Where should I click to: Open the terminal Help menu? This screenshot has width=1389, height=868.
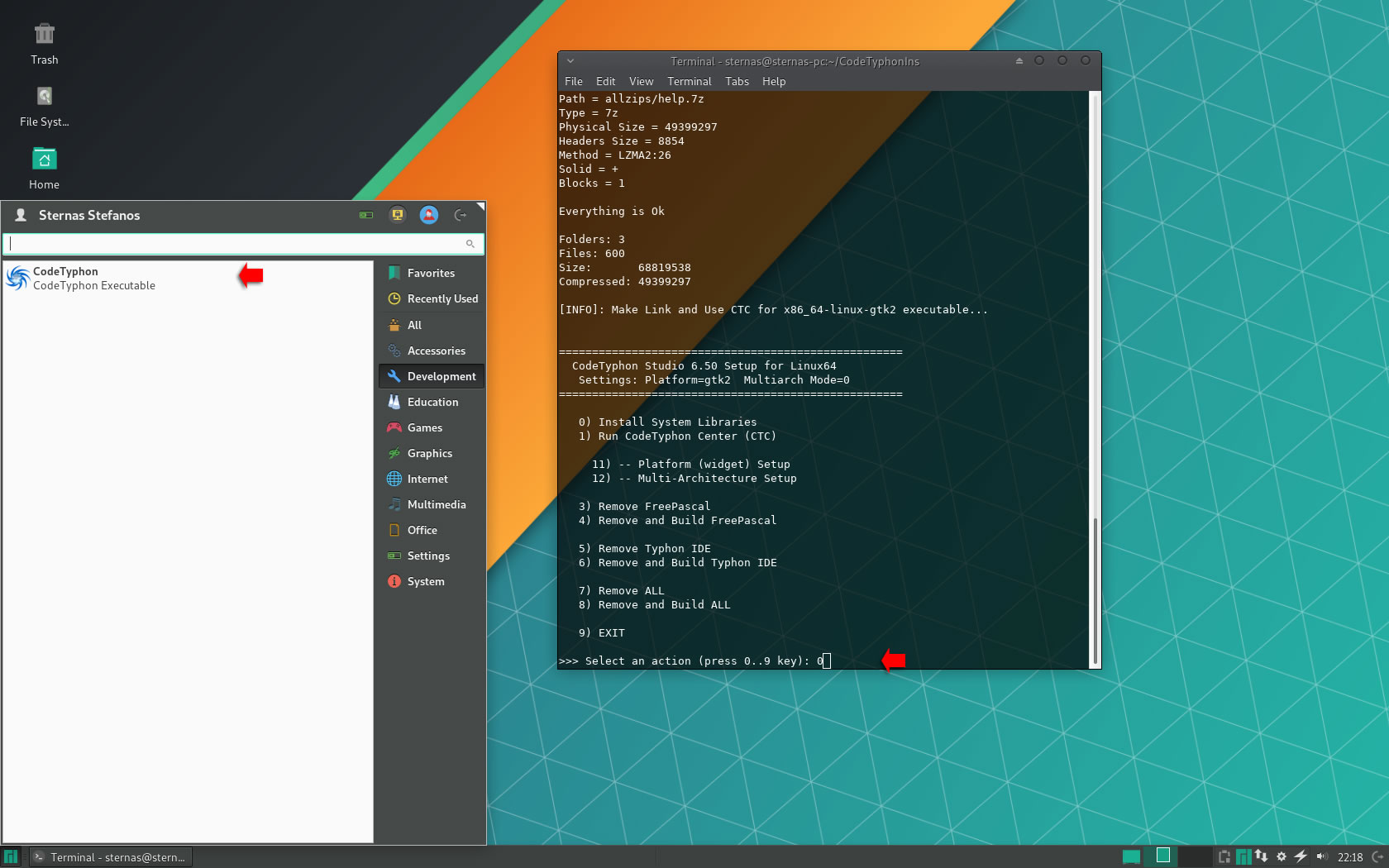[774, 81]
